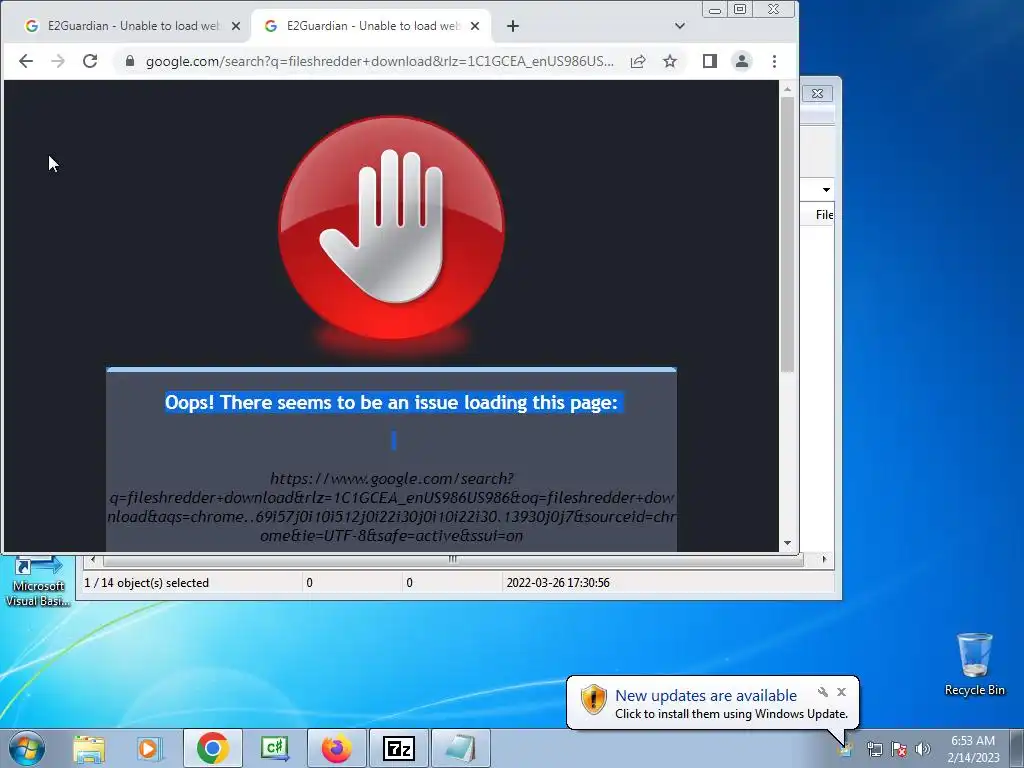The height and width of the screenshot is (768, 1024).
Task: Click the page scroll up arrow
Action: click(x=788, y=89)
